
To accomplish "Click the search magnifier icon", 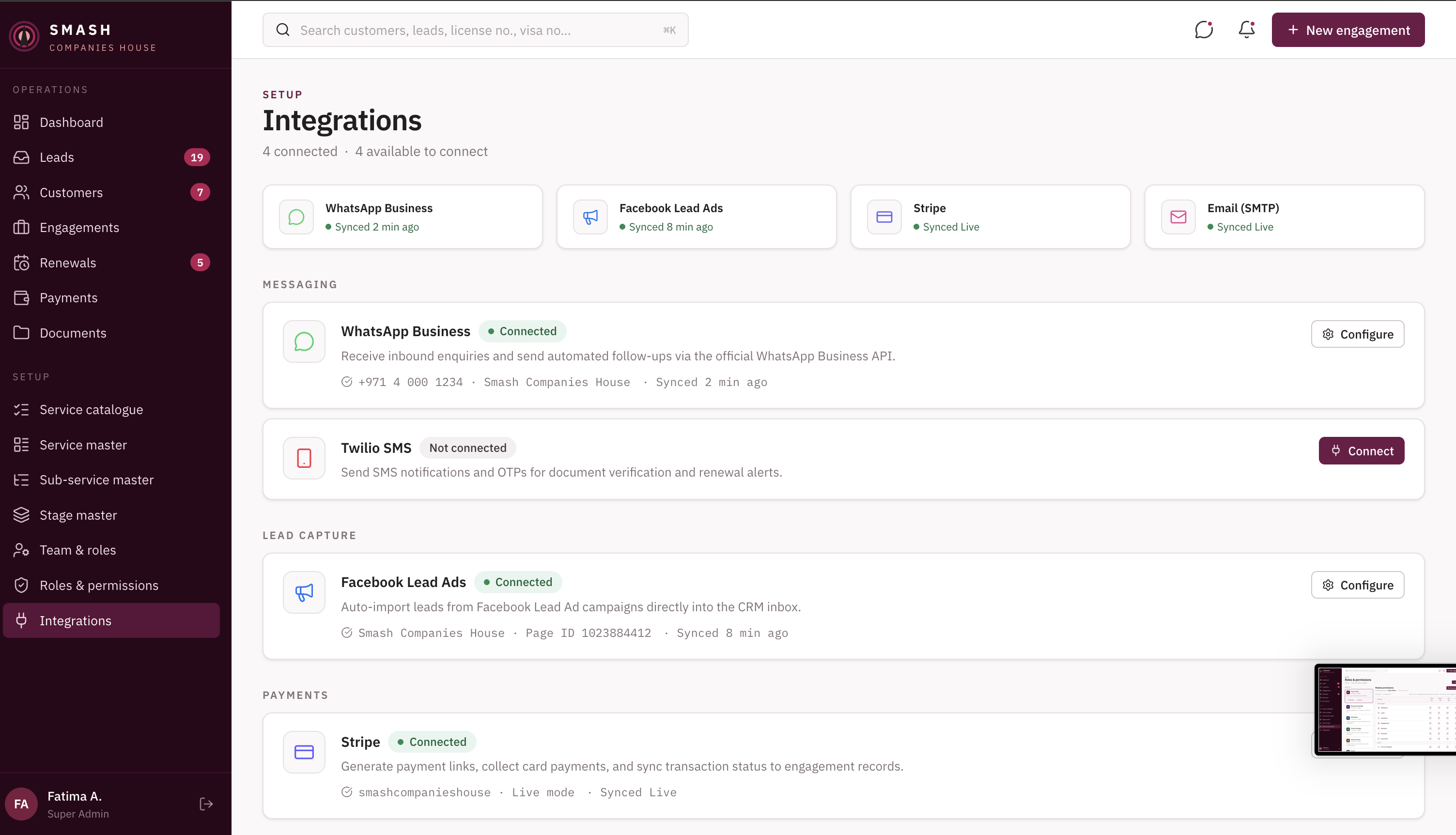I will click(x=283, y=30).
